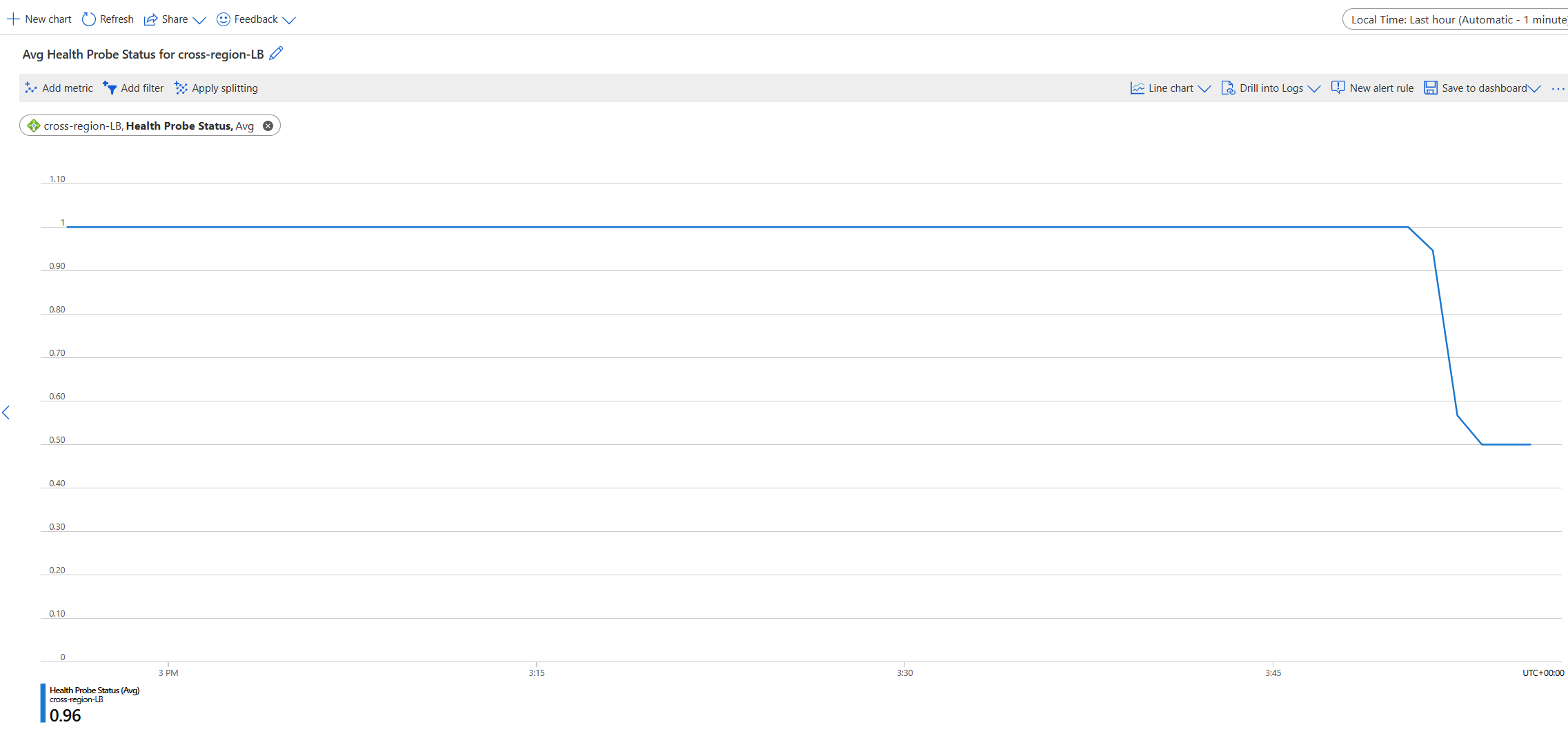Open the Feedback menu
The width and height of the screenshot is (1568, 756).
pos(255,18)
